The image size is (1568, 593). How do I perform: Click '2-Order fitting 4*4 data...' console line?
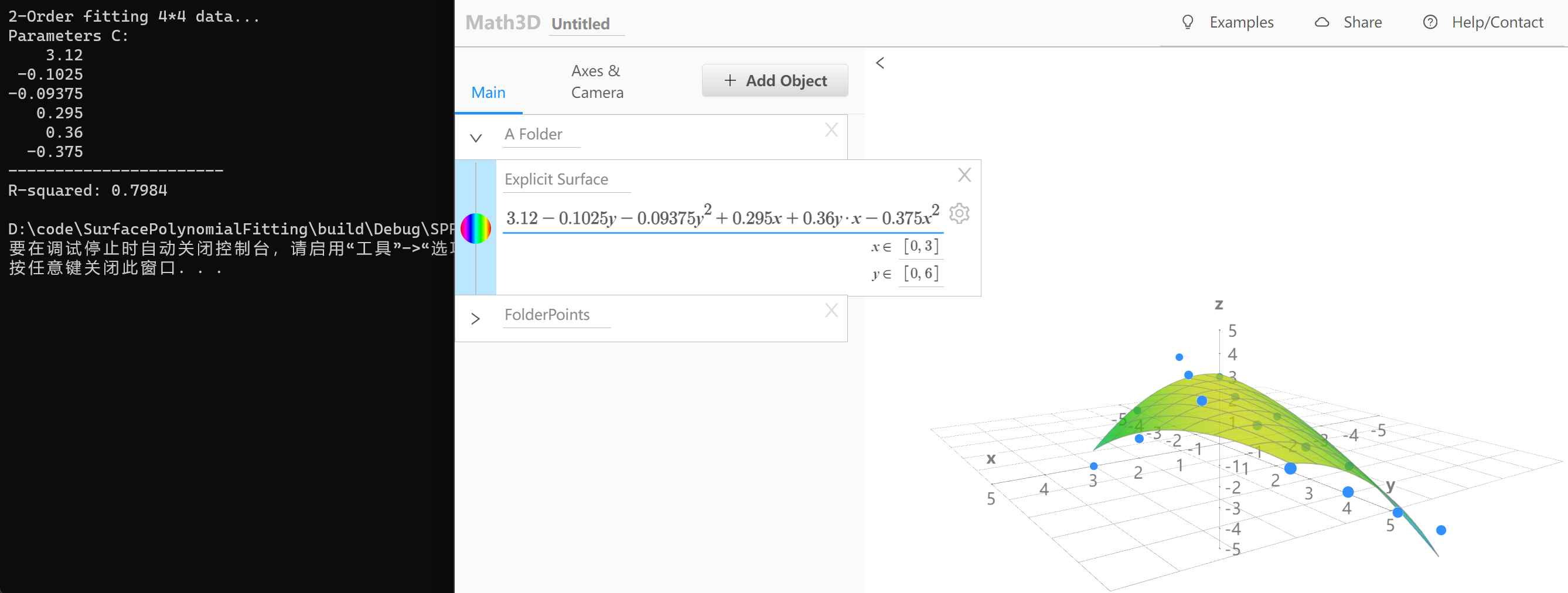coord(134,16)
